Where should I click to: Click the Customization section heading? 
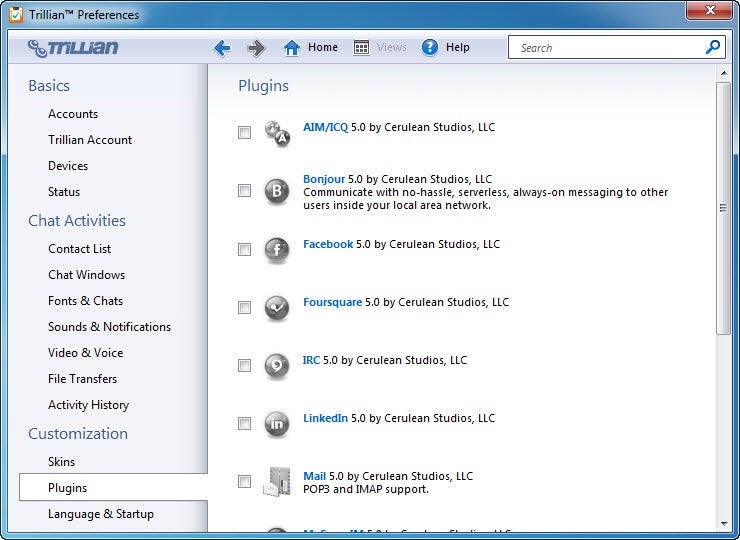78,433
